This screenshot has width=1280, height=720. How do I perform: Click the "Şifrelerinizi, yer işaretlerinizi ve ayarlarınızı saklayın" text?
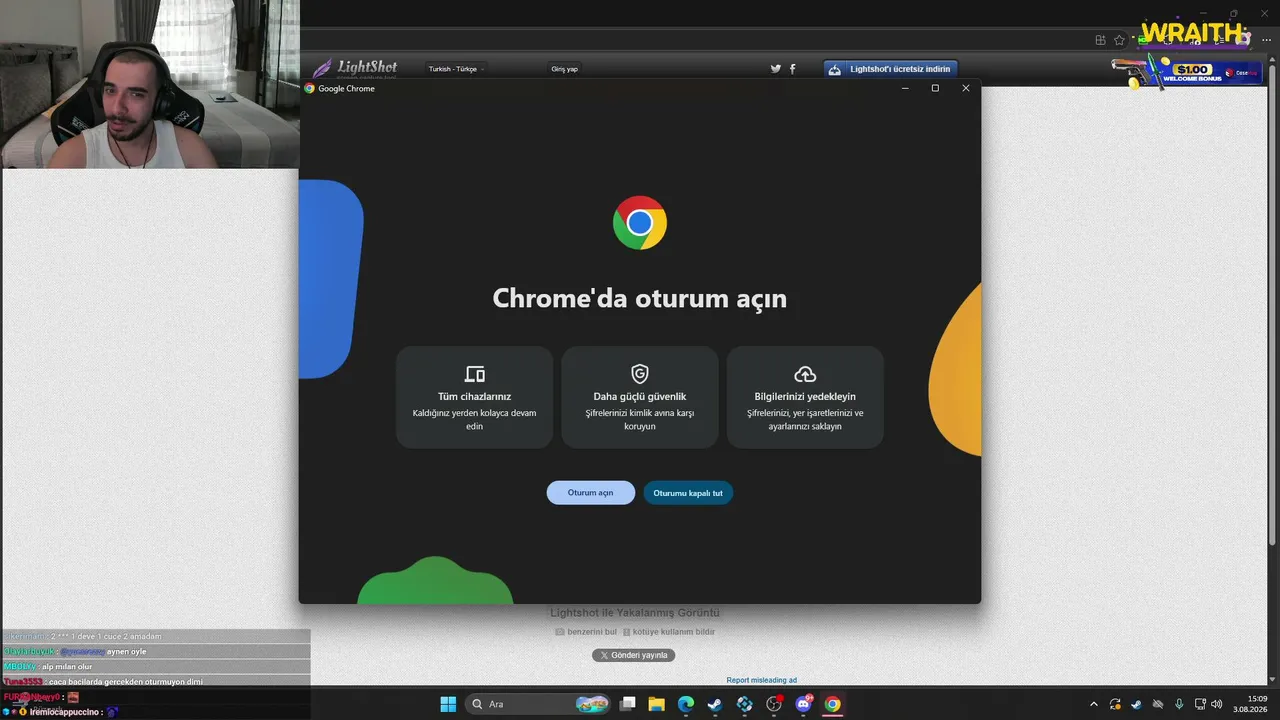point(805,419)
